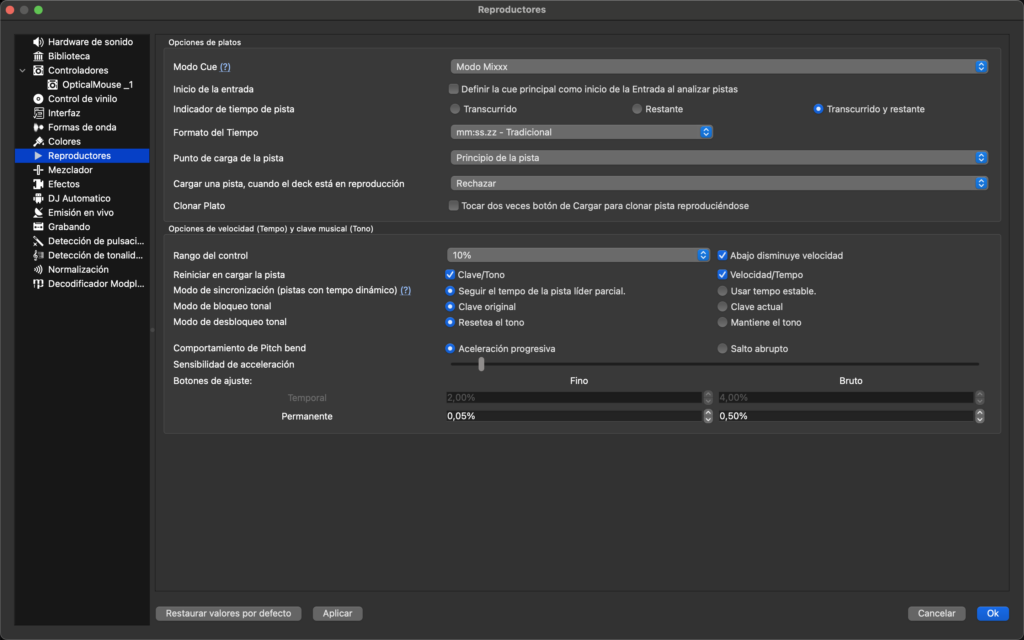Click the Decodificador Modplug icon
1024x640 pixels.
click(39, 284)
